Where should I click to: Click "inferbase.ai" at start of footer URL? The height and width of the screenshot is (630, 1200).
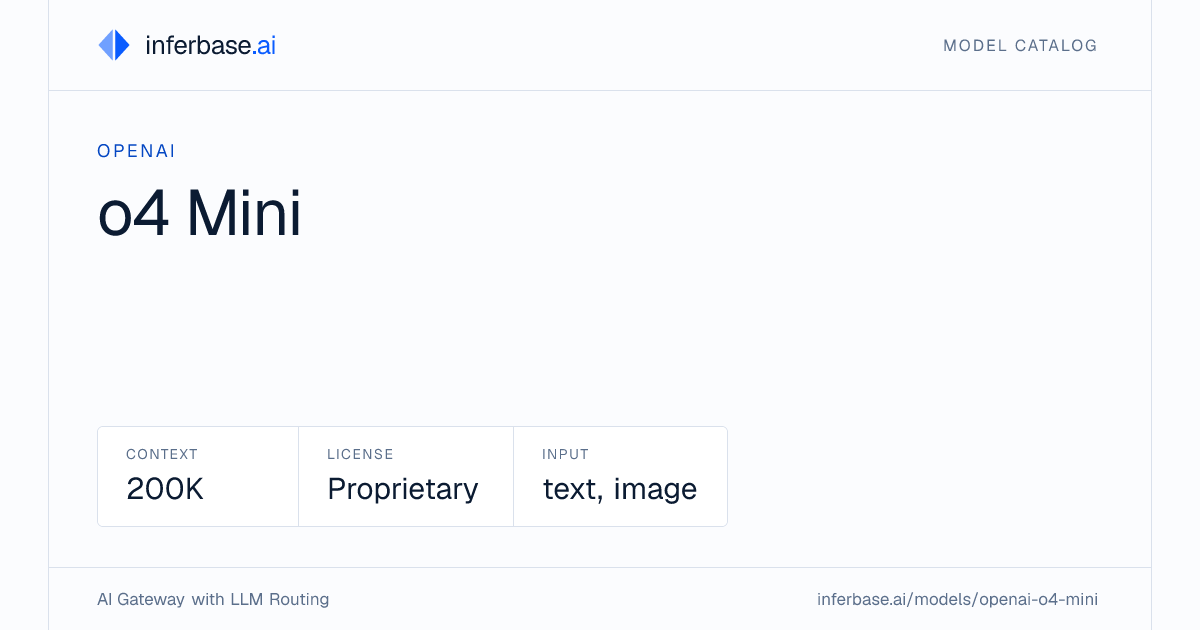tap(861, 599)
